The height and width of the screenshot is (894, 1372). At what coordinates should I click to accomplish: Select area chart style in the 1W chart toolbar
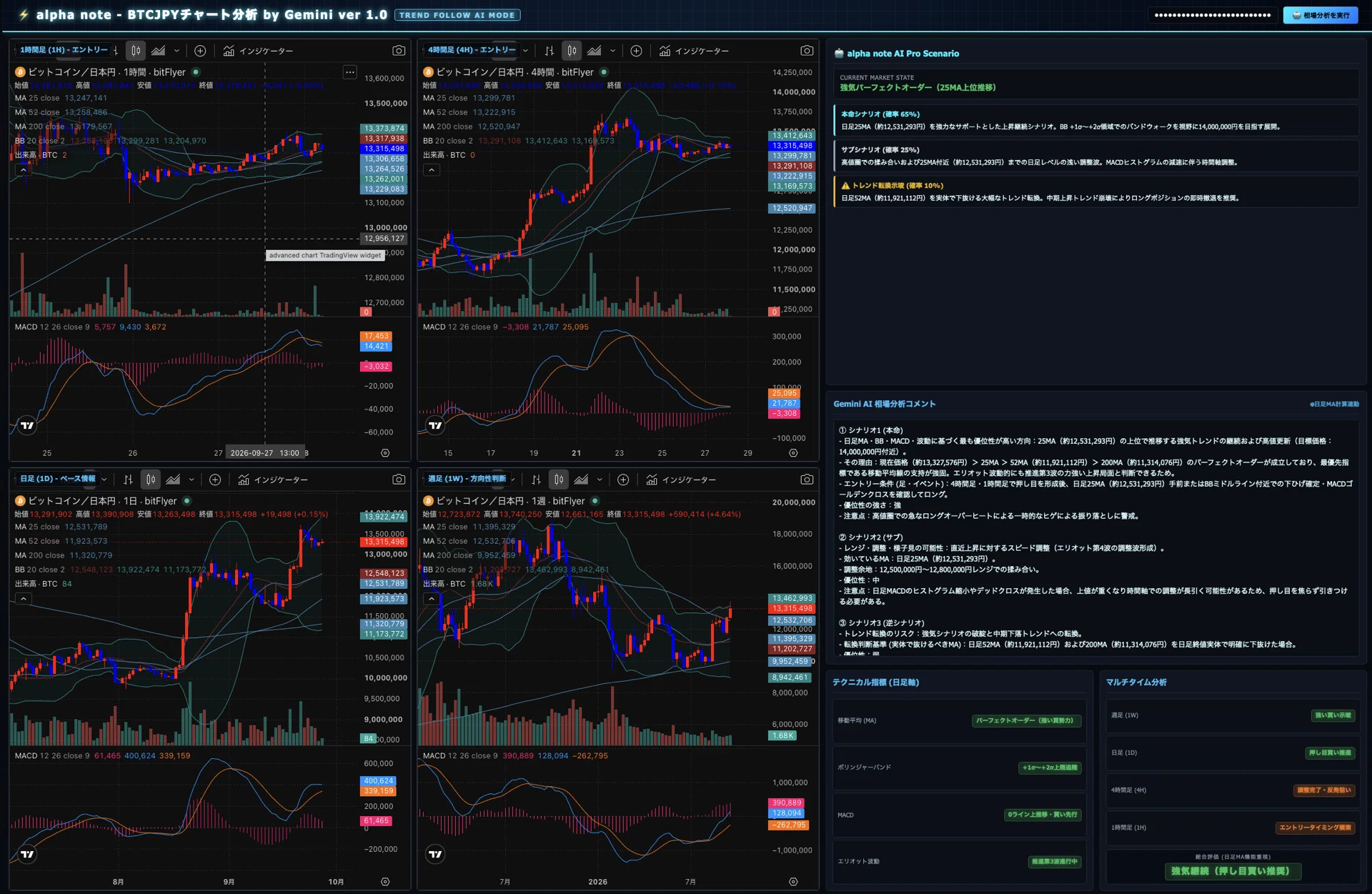point(581,480)
